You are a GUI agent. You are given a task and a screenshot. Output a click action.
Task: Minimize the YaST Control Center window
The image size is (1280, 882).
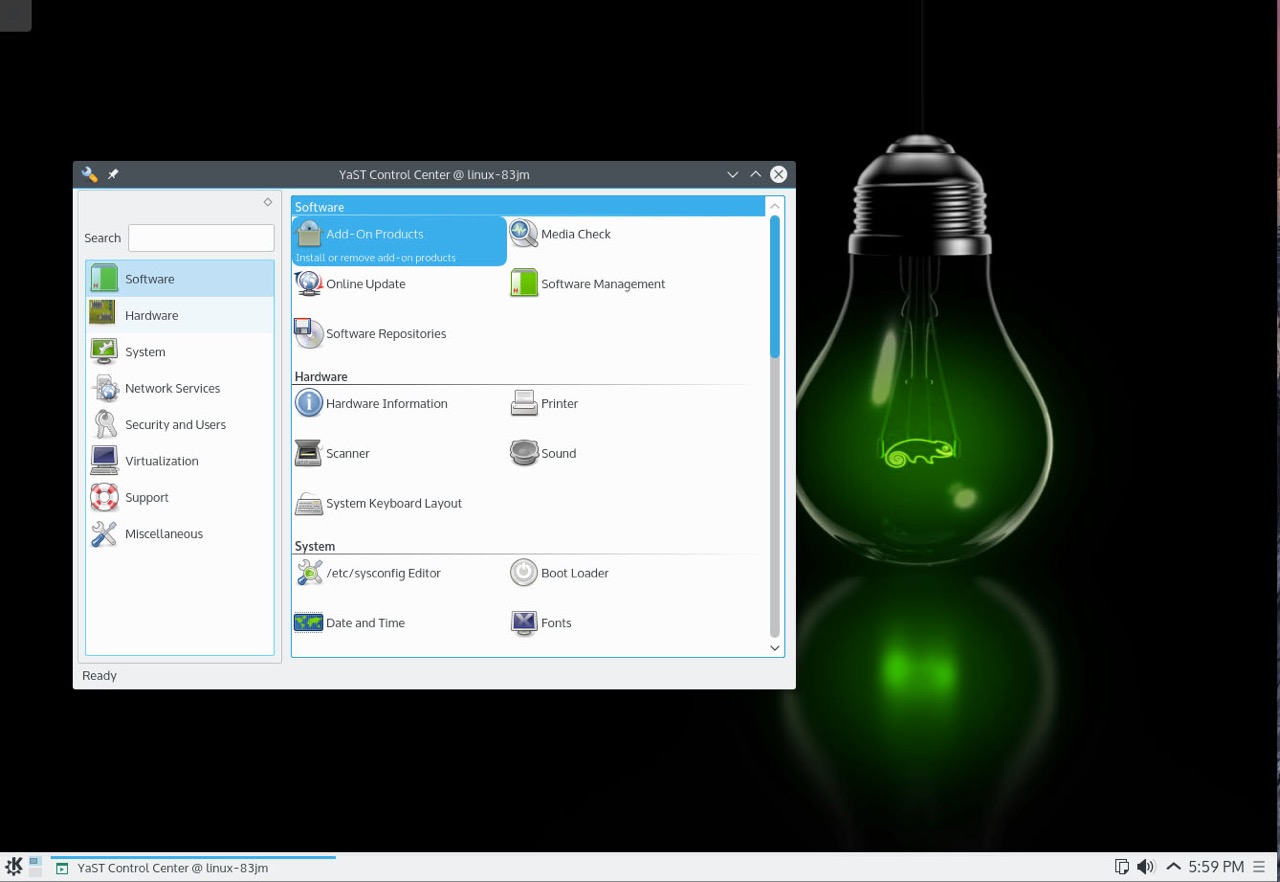click(x=732, y=174)
